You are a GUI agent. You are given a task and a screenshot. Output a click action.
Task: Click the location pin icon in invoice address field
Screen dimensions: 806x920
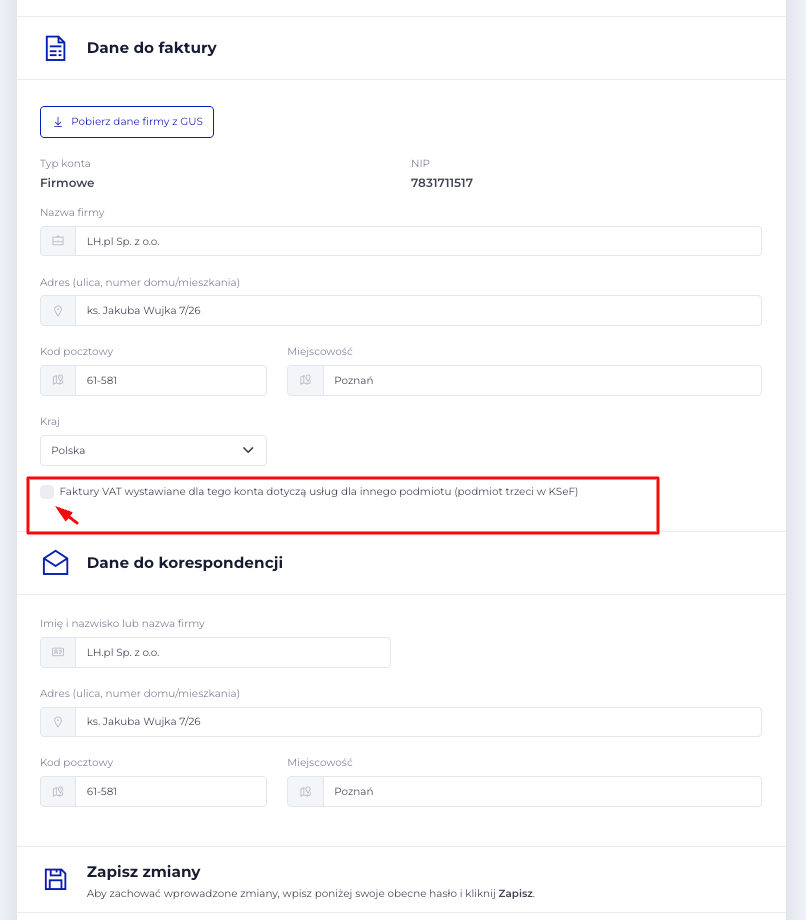[58, 310]
